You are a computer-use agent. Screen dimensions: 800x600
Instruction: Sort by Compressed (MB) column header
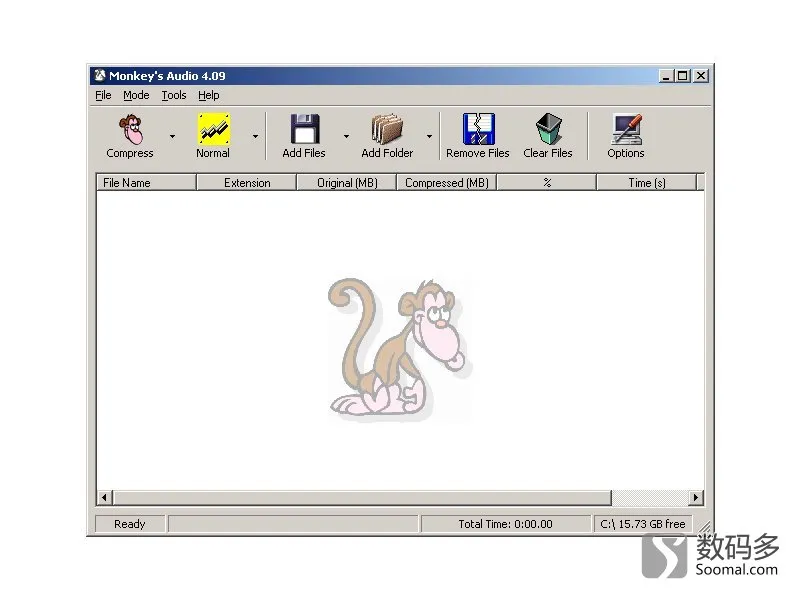(446, 183)
